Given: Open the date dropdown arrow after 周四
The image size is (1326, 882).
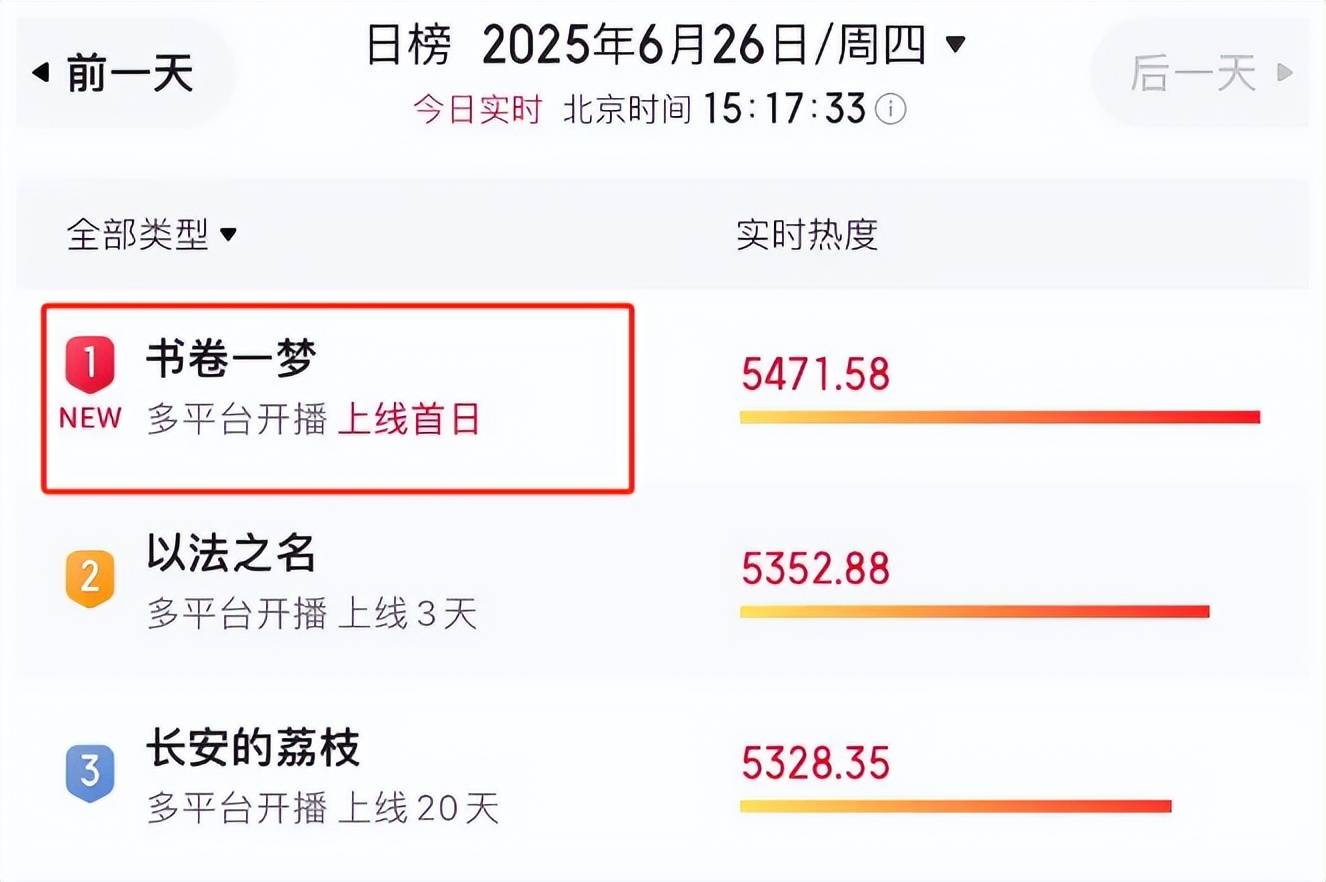Looking at the screenshot, I should coord(956,45).
